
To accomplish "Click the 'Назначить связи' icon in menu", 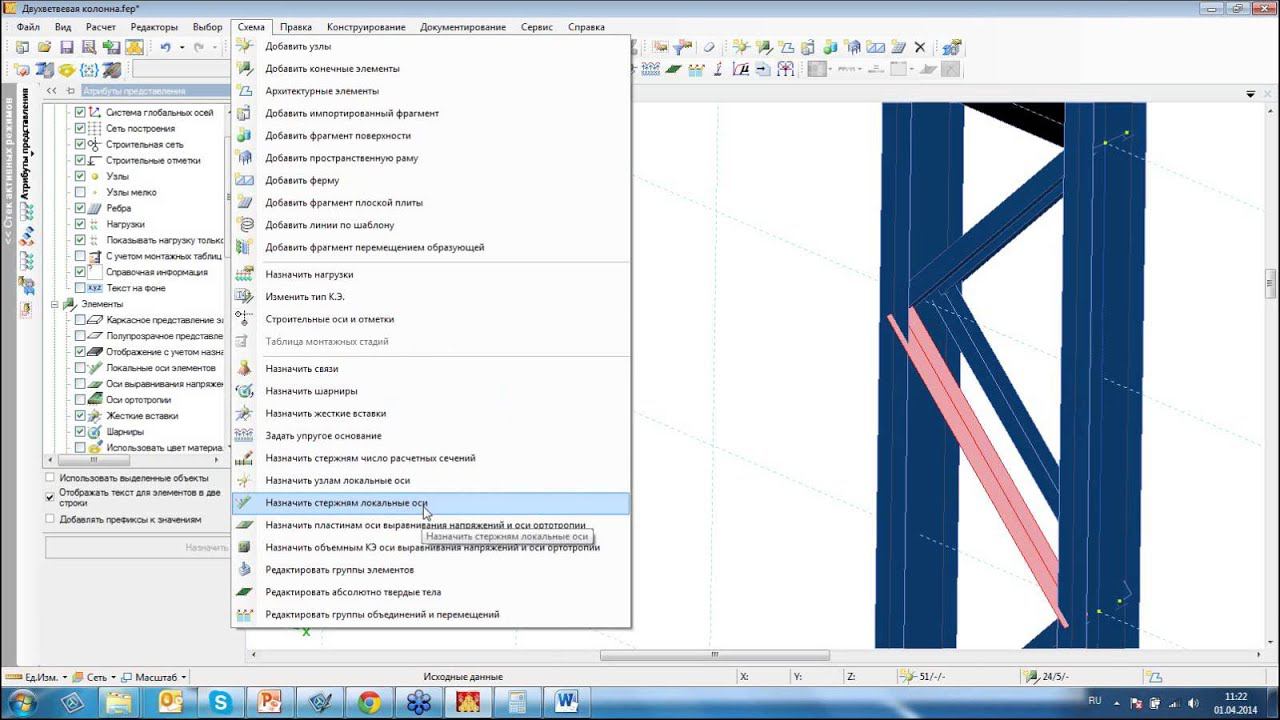I will [244, 369].
